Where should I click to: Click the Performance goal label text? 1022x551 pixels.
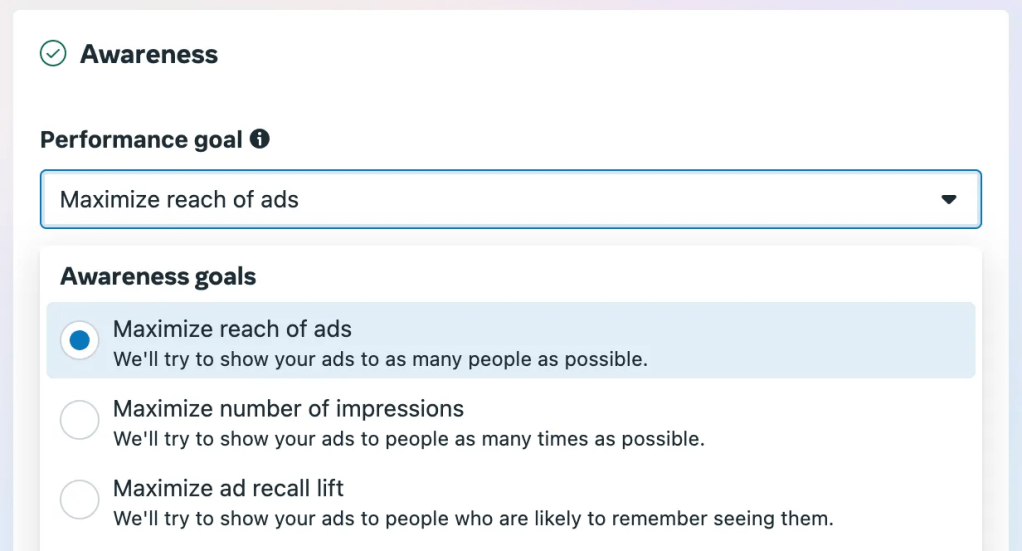click(141, 140)
